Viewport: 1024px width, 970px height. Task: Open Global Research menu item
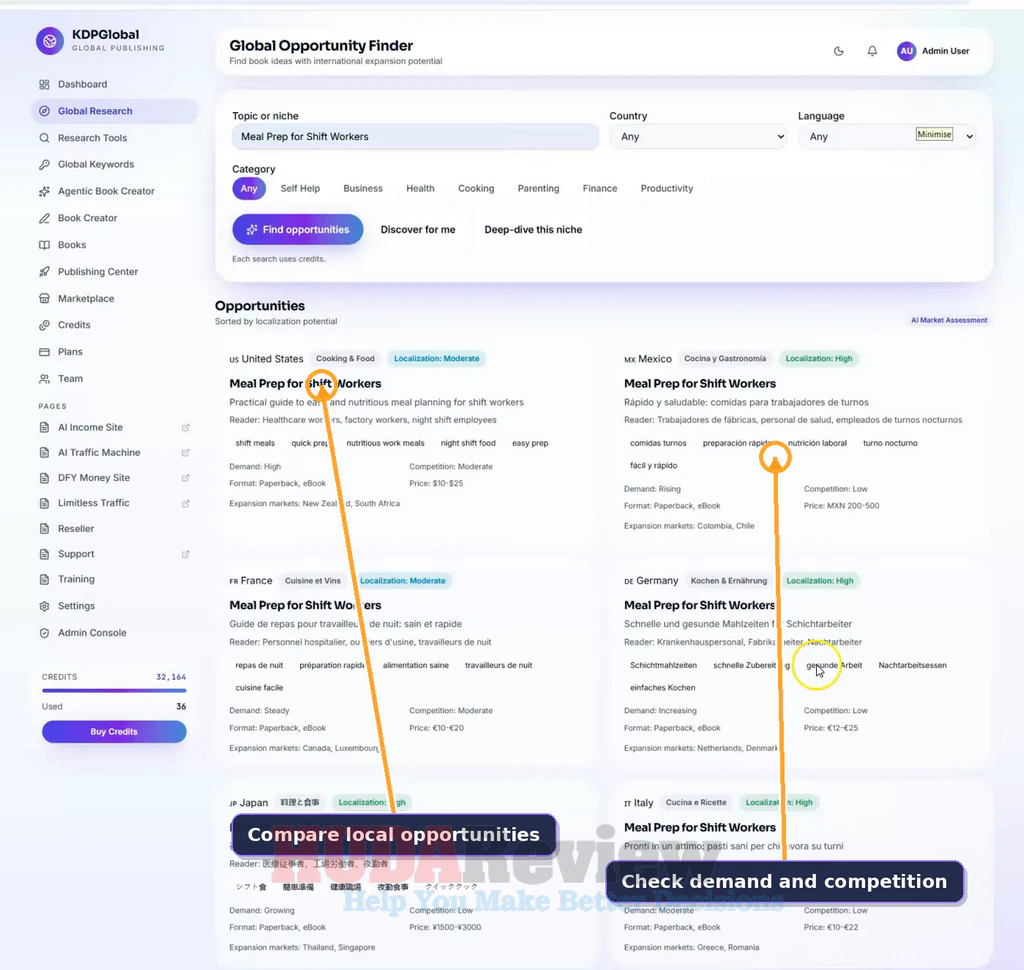click(x=114, y=111)
